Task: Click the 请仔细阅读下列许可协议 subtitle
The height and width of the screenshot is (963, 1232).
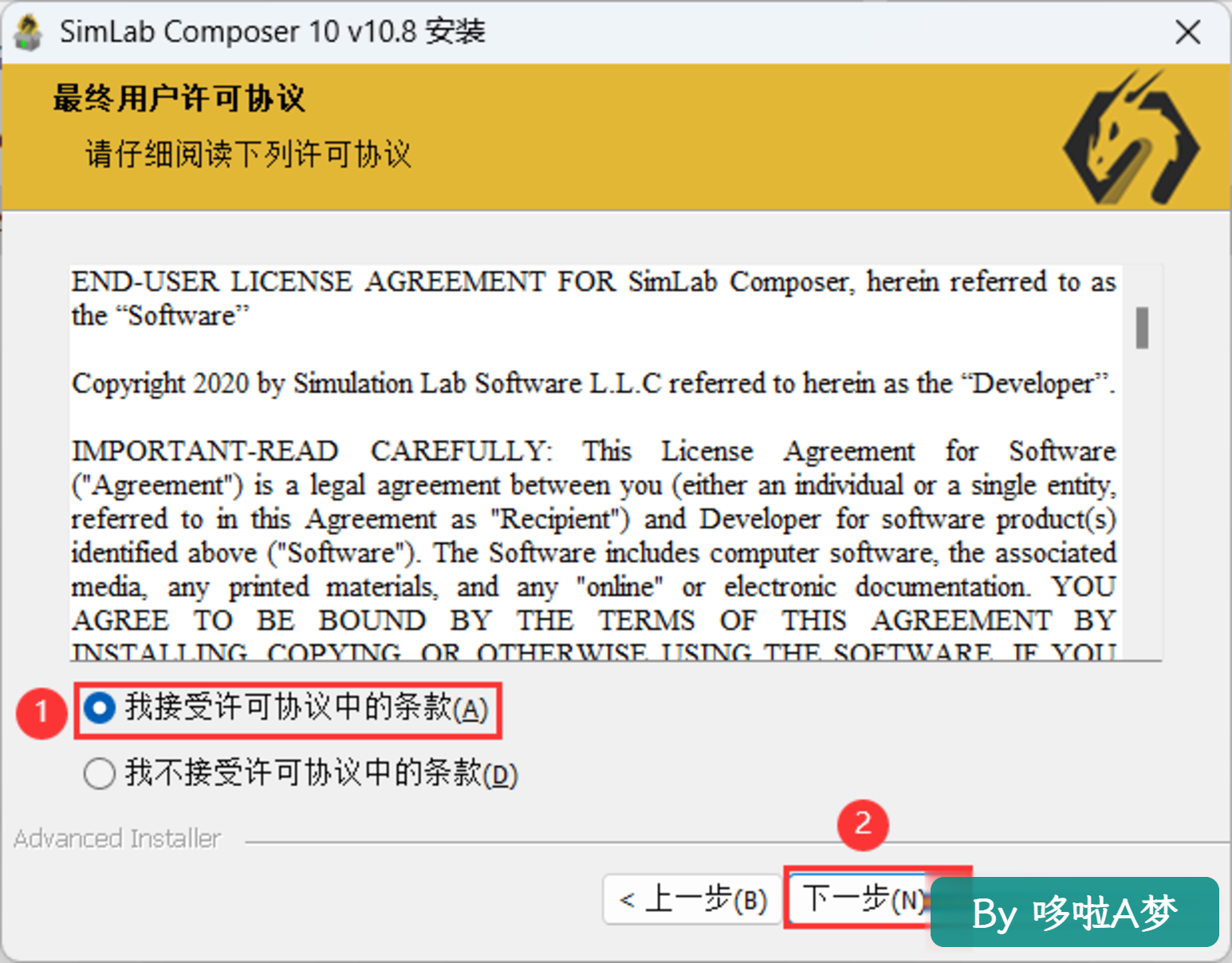Action: (248, 154)
